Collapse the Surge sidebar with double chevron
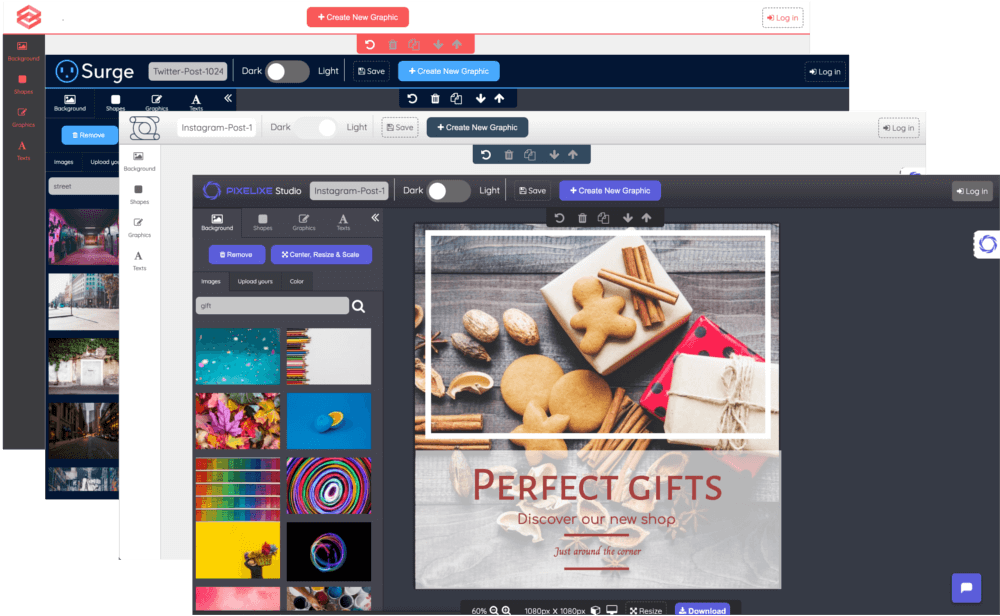Viewport: 1000px width, 616px height. tap(228, 98)
